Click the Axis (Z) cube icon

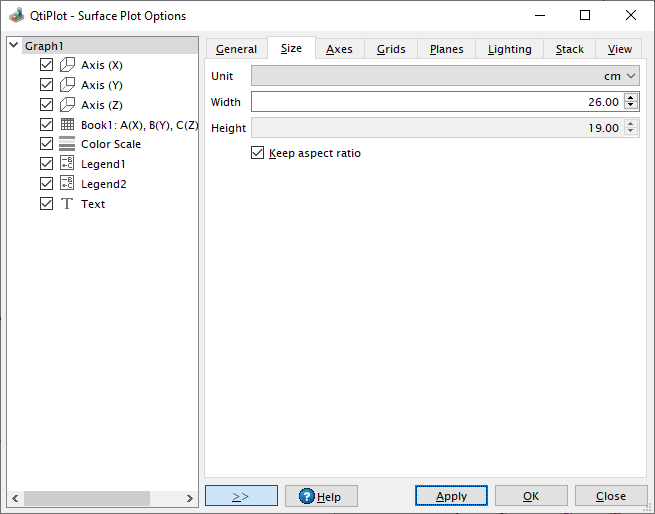point(67,105)
